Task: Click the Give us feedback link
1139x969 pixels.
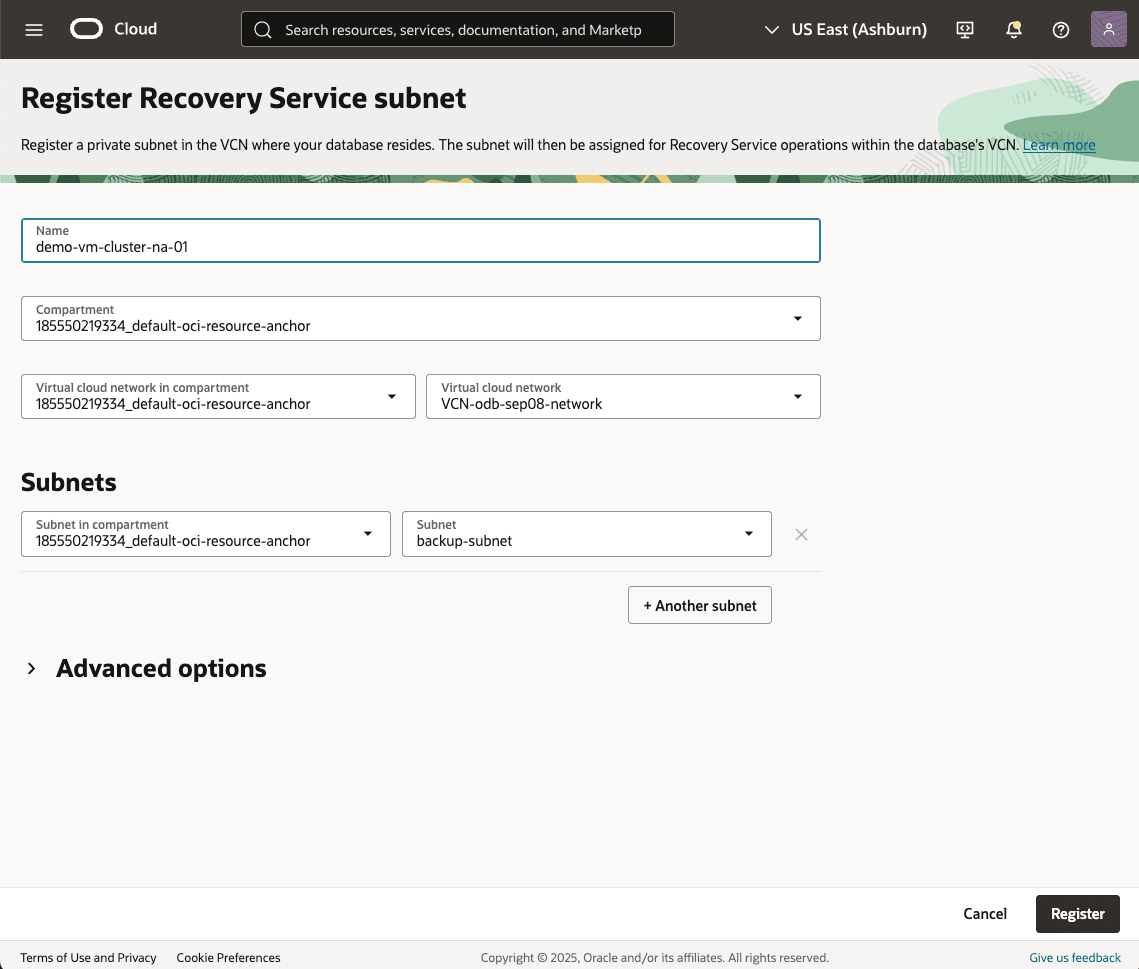Action: pos(1075,957)
